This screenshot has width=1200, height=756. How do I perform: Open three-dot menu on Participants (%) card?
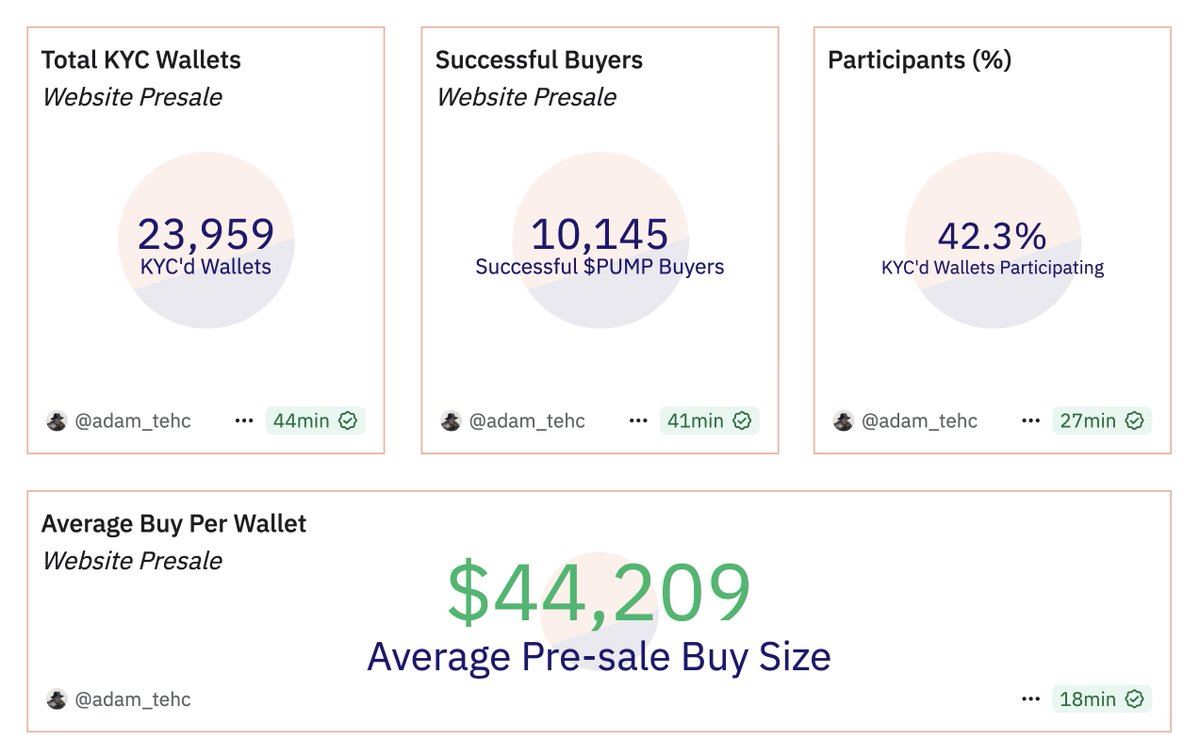pos(1031,421)
